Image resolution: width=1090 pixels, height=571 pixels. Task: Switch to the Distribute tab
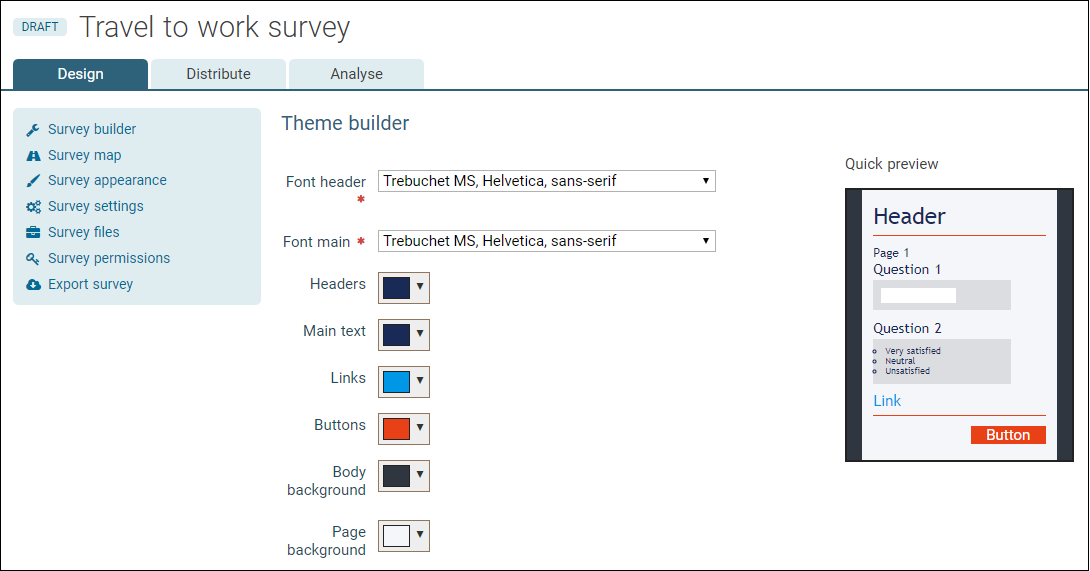pyautogui.click(x=218, y=74)
